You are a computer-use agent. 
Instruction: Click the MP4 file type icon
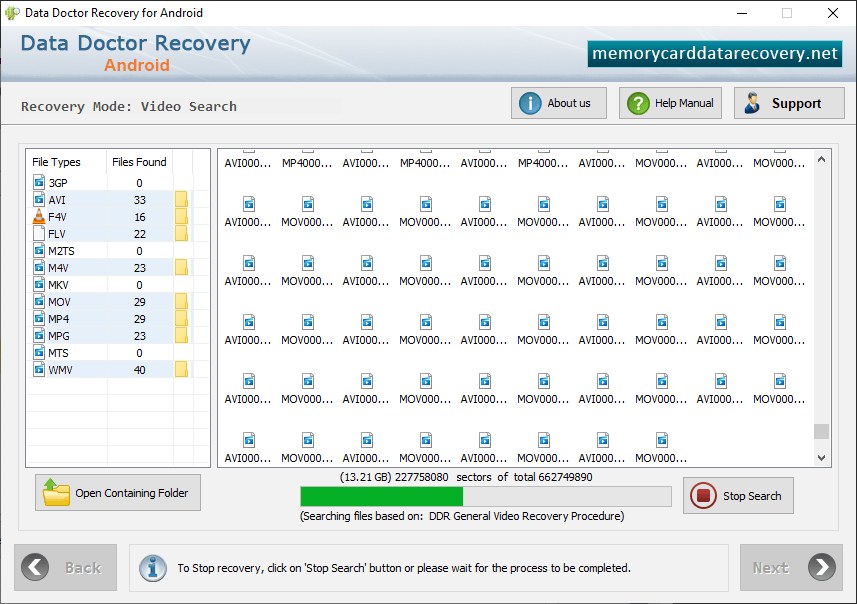[x=39, y=318]
